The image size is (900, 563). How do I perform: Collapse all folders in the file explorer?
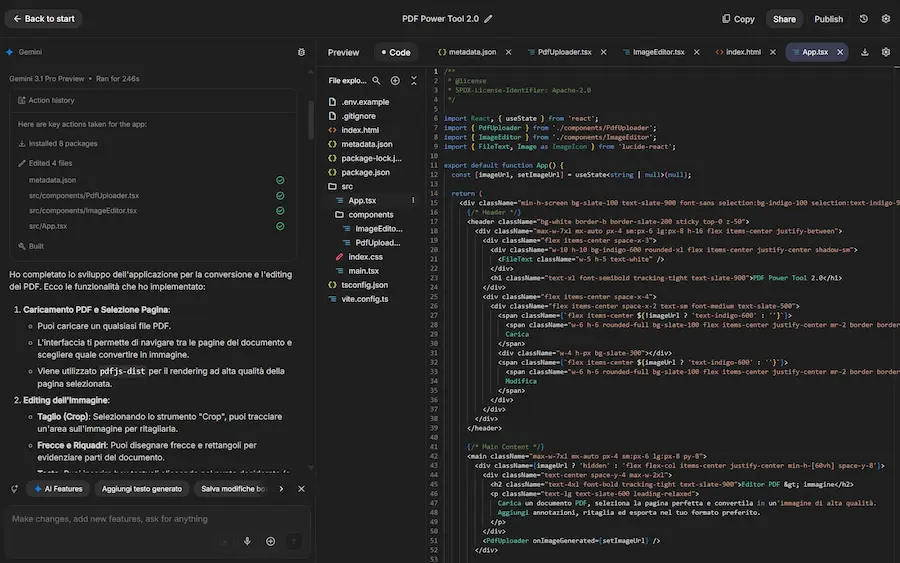point(414,80)
